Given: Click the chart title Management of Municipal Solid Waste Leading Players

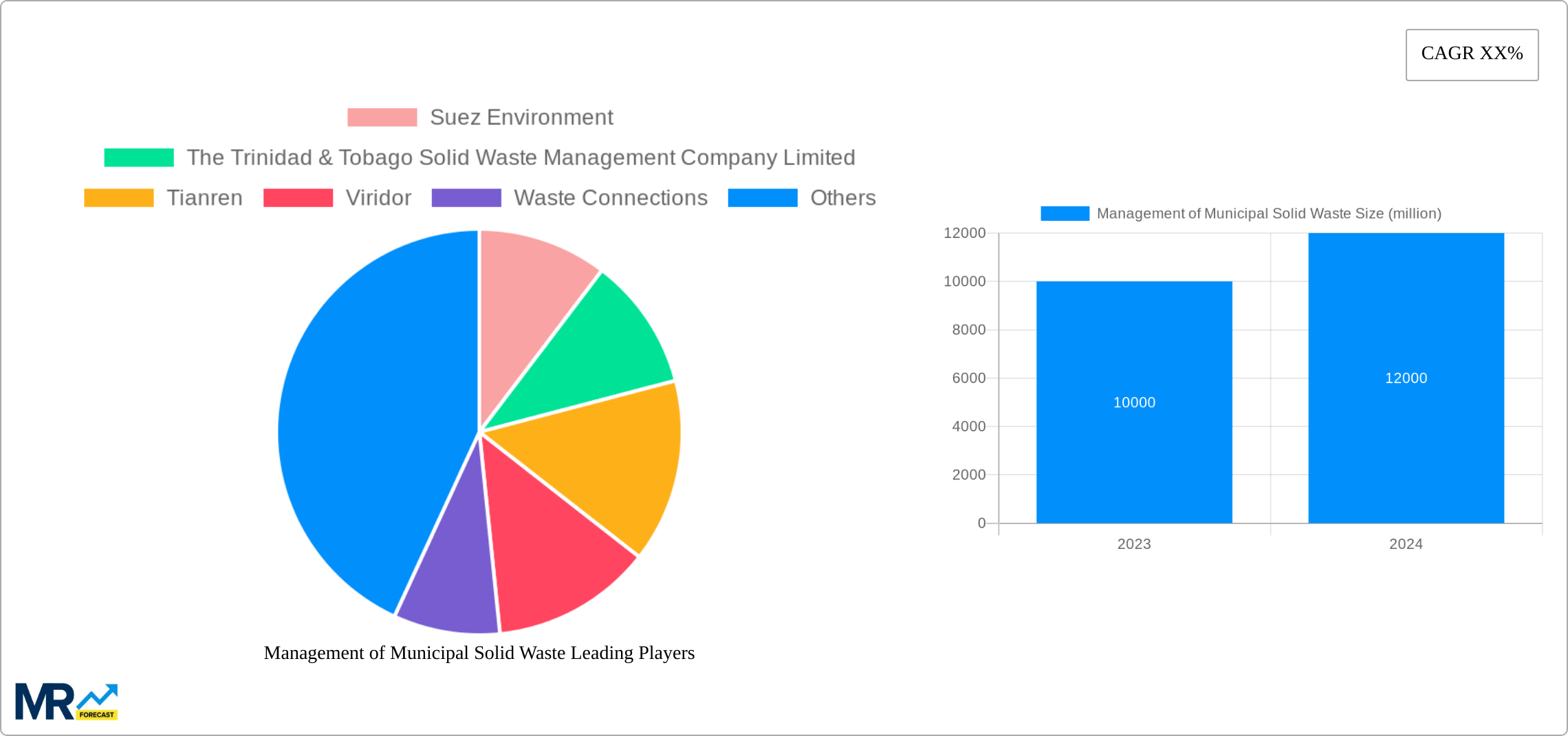Looking at the screenshot, I should [x=479, y=653].
